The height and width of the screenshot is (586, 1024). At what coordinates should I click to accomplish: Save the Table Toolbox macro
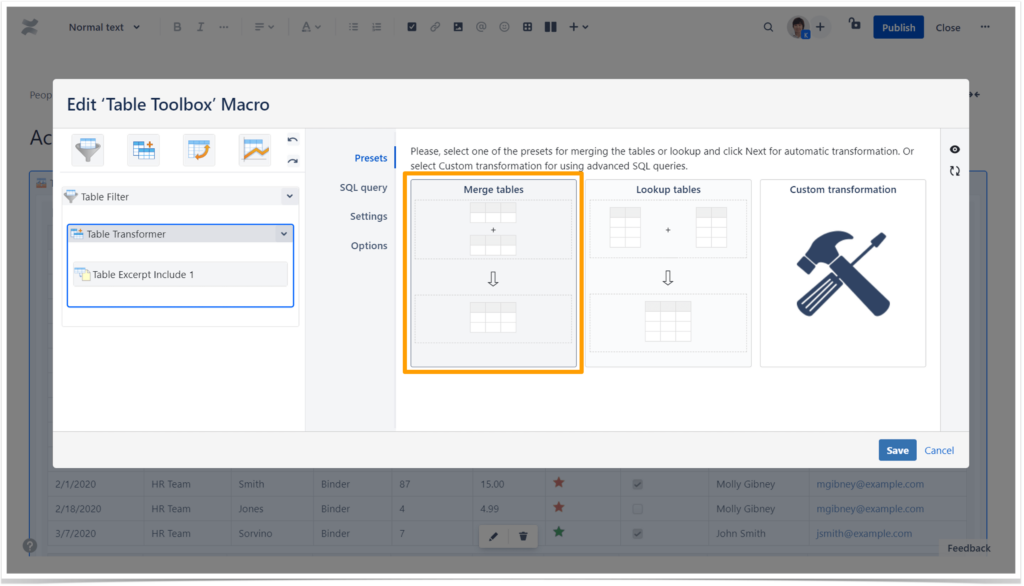(897, 450)
